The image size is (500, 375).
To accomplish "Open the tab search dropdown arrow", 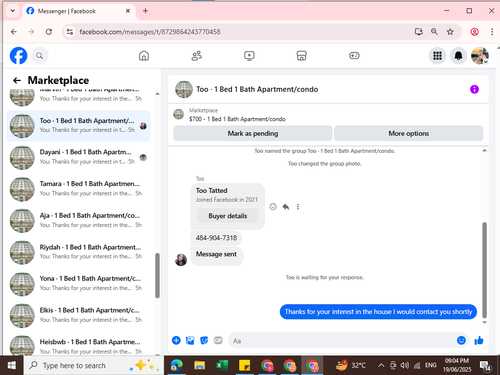I will pos(12,11).
